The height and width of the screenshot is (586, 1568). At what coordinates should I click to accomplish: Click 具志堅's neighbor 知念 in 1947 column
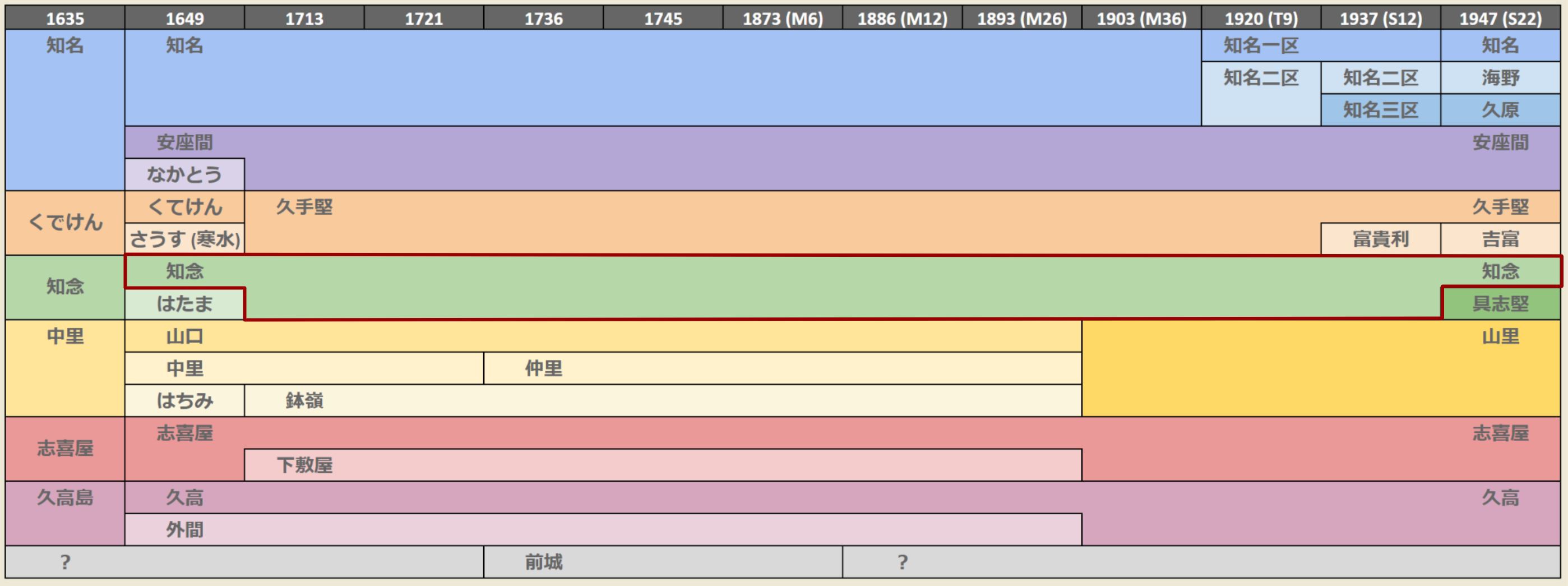[x=1500, y=271]
